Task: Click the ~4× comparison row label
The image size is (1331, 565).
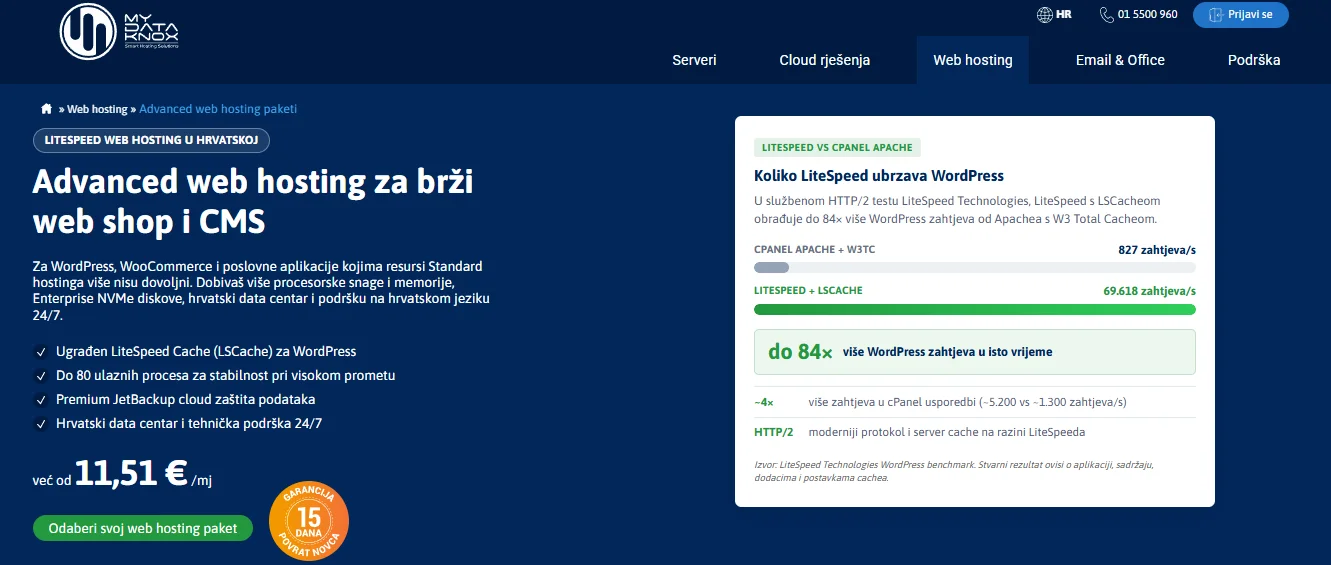Action: (x=763, y=402)
